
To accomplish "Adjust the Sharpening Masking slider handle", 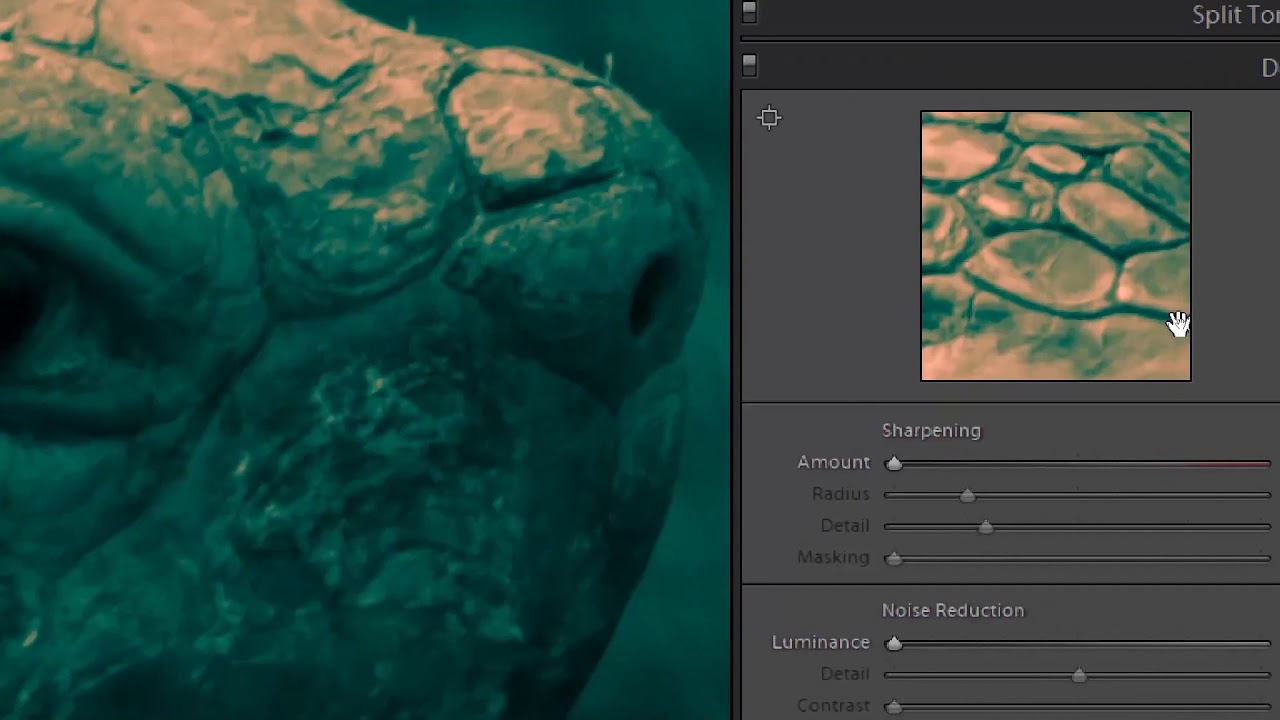I will [894, 558].
